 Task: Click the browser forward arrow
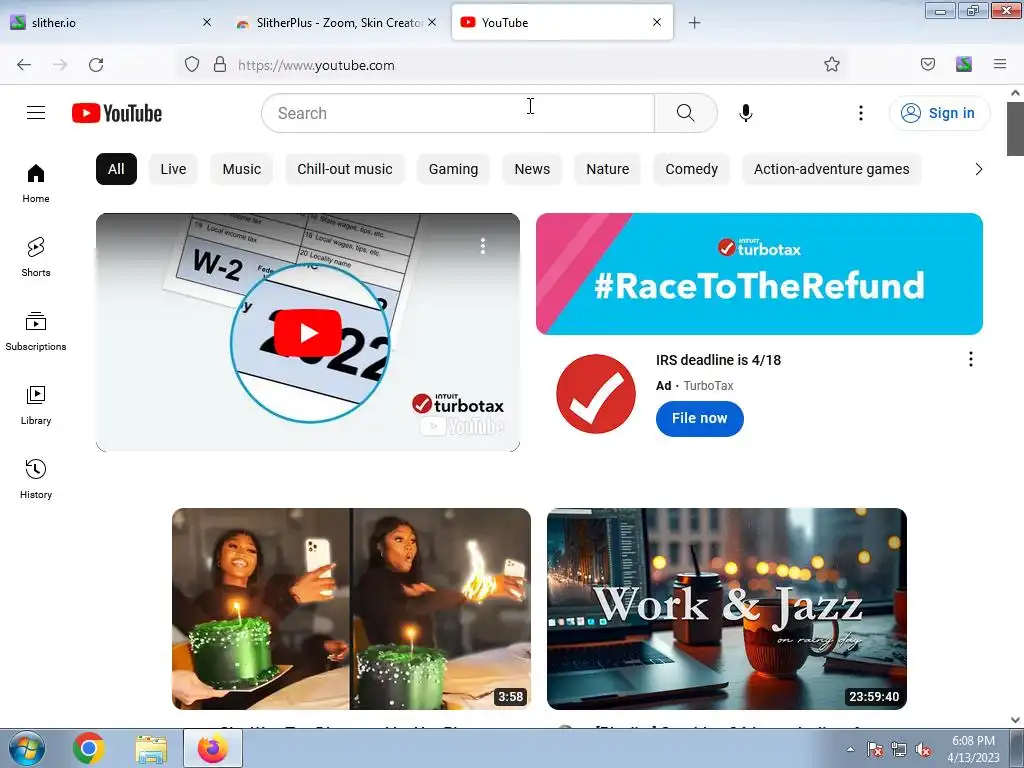pyautogui.click(x=60, y=65)
